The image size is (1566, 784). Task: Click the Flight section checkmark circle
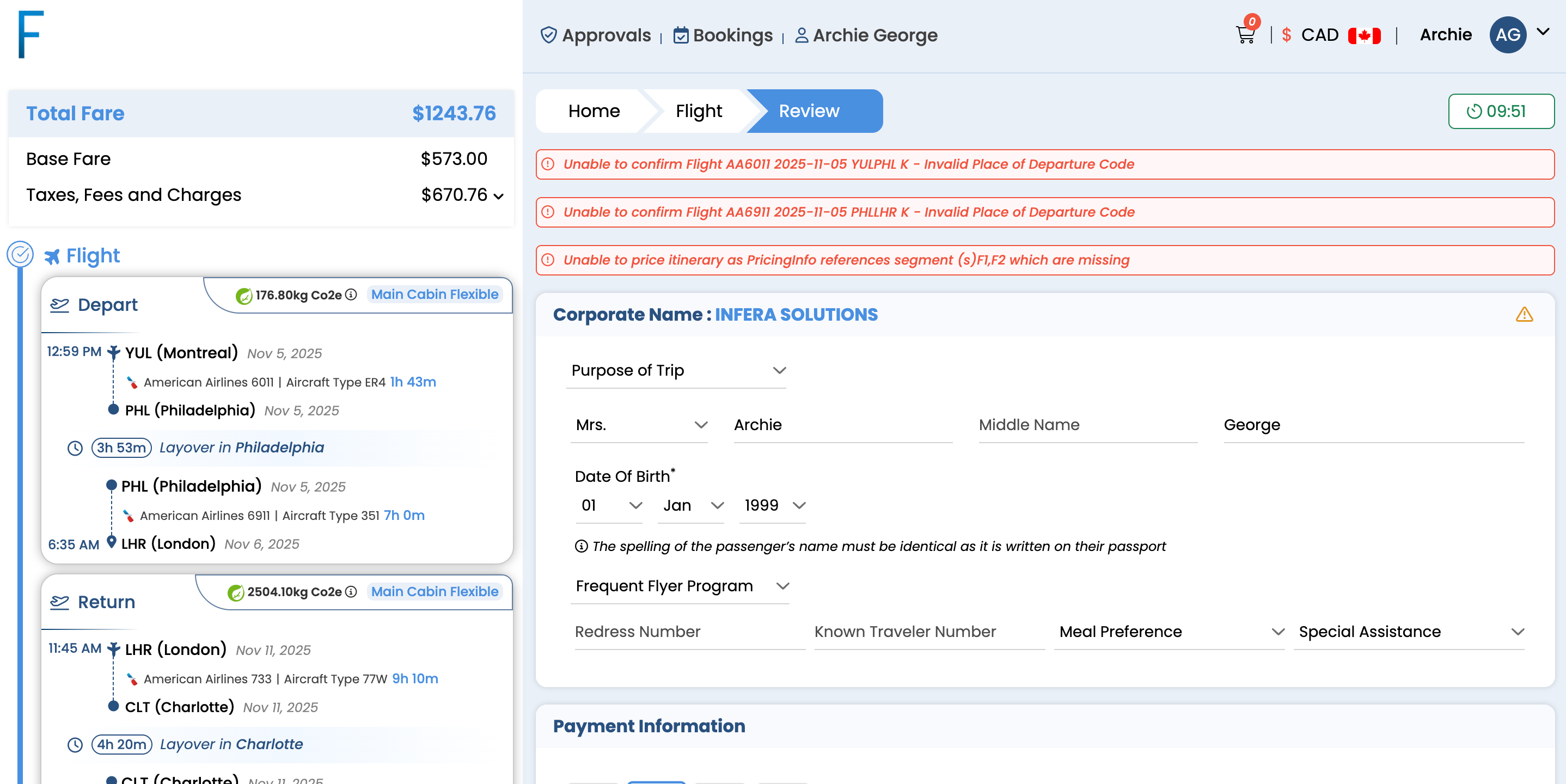(20, 255)
